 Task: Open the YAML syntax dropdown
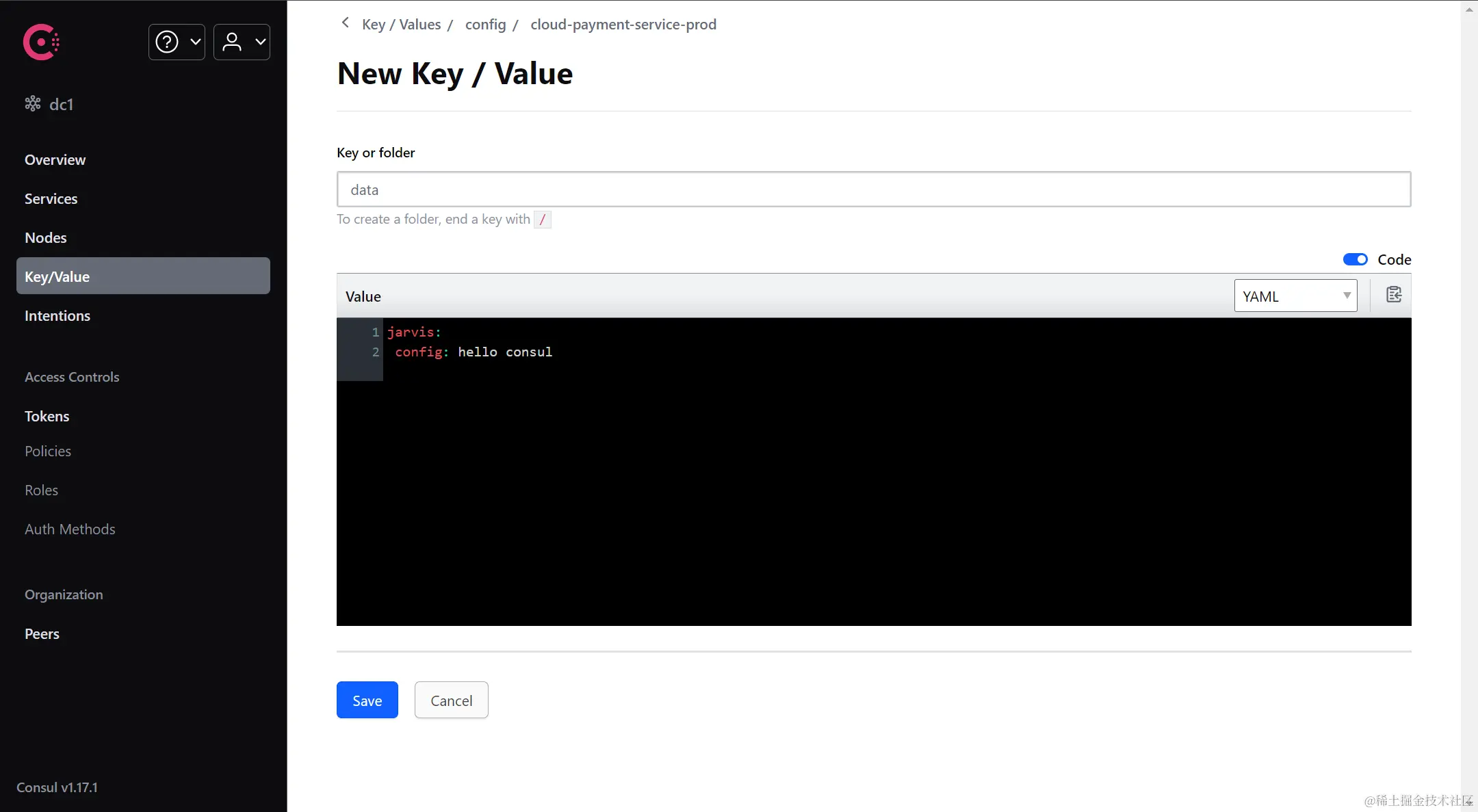click(x=1295, y=296)
